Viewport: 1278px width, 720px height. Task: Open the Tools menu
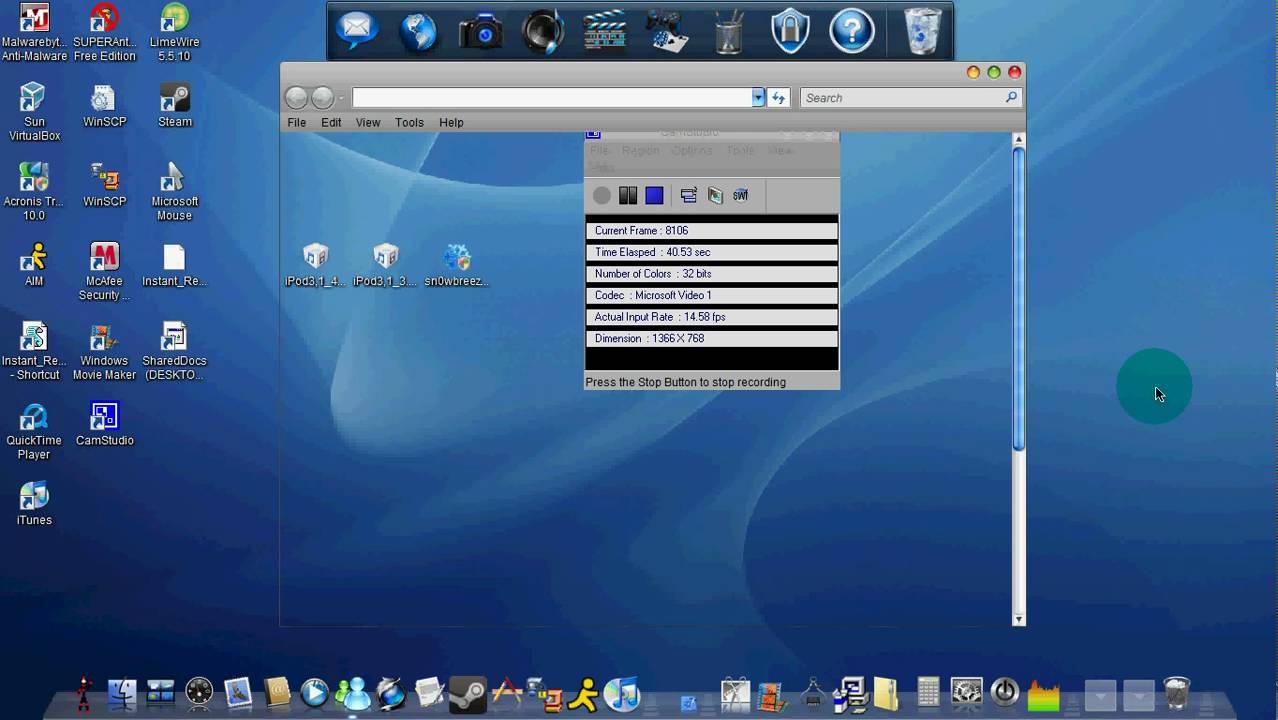pos(409,122)
